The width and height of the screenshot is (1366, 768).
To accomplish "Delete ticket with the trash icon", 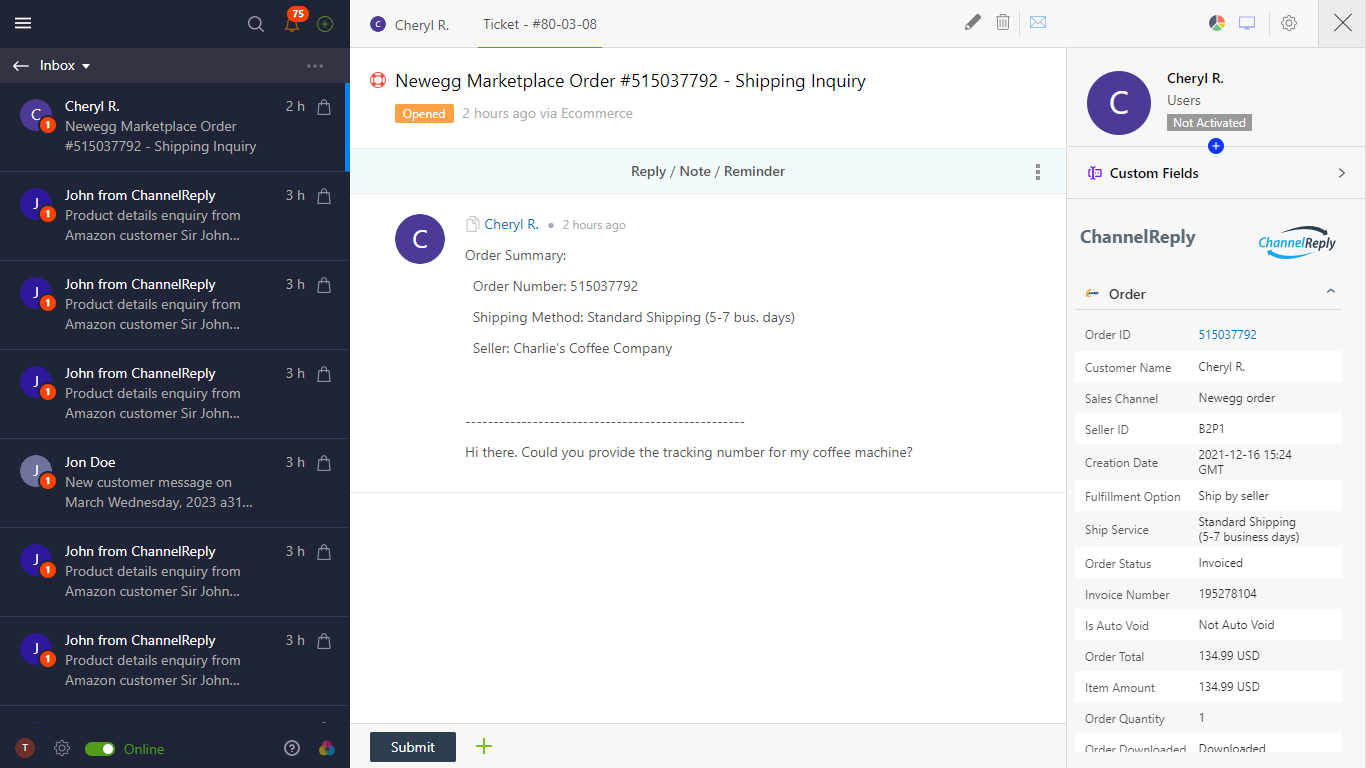I will click(x=1003, y=23).
